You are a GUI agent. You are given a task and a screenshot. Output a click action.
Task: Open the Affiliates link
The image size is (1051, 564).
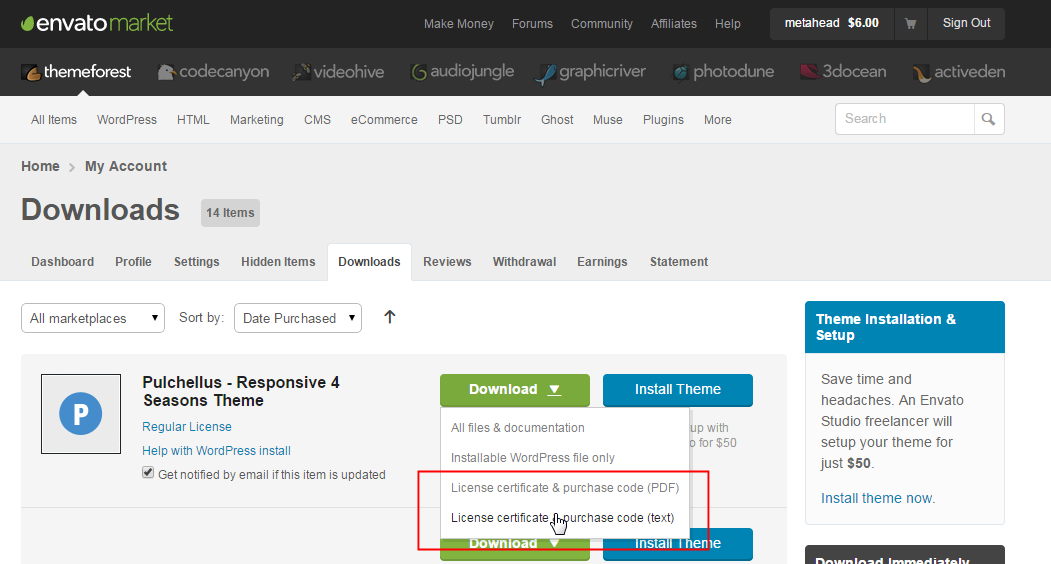(674, 24)
